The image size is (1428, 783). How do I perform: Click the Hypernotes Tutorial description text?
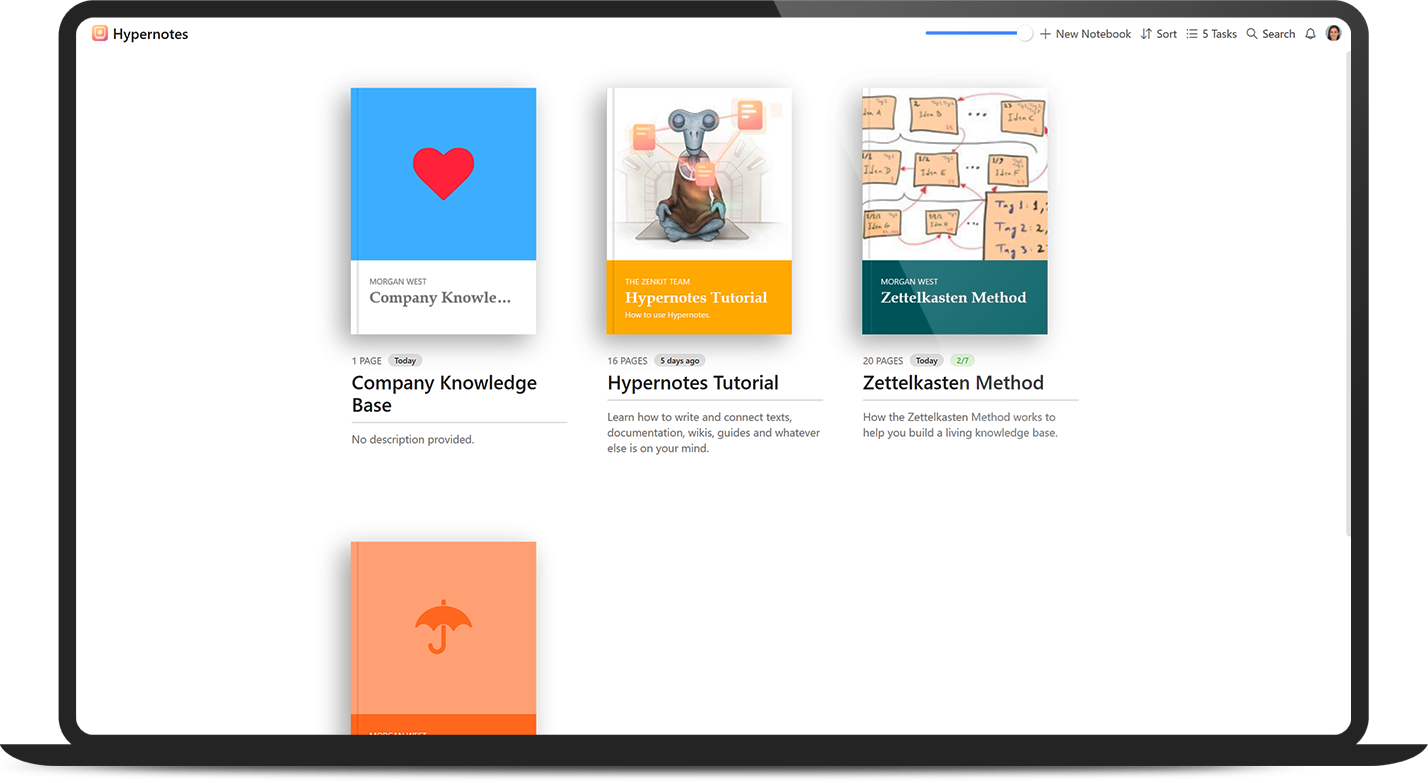click(714, 433)
